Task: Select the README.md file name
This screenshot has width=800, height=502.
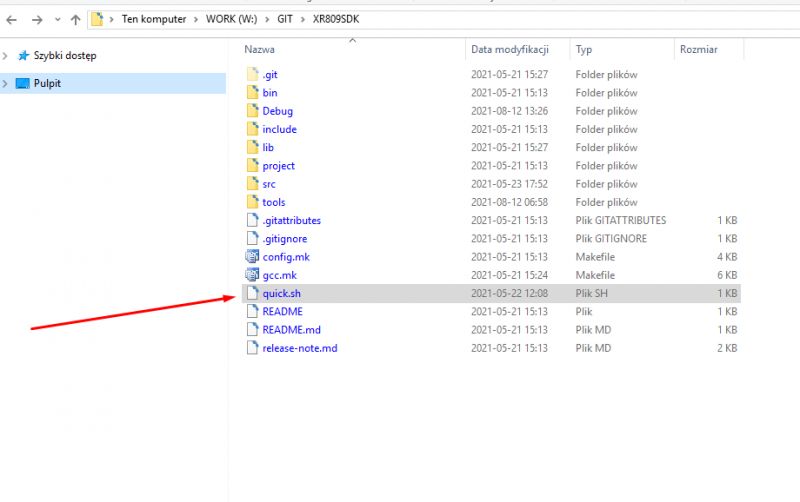Action: 291,330
